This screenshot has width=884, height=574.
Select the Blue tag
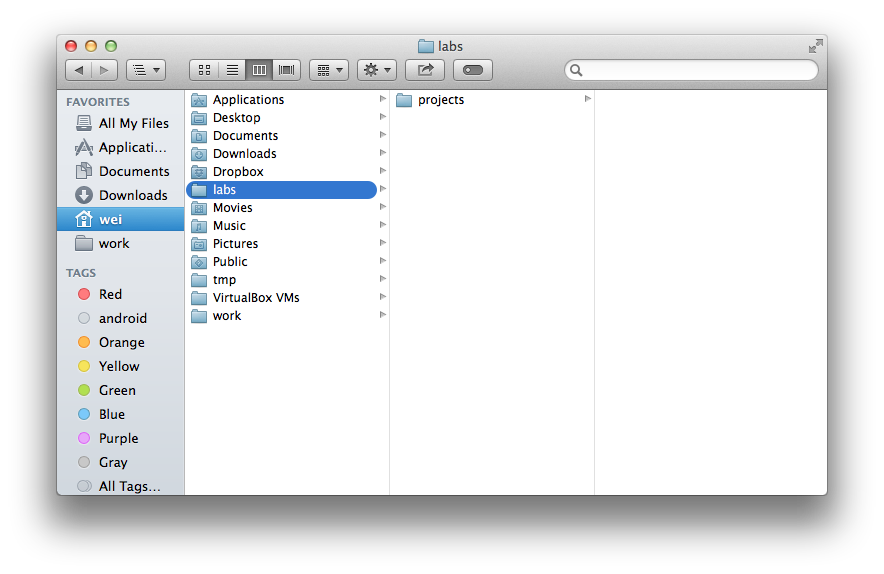pyautogui.click(x=122, y=414)
